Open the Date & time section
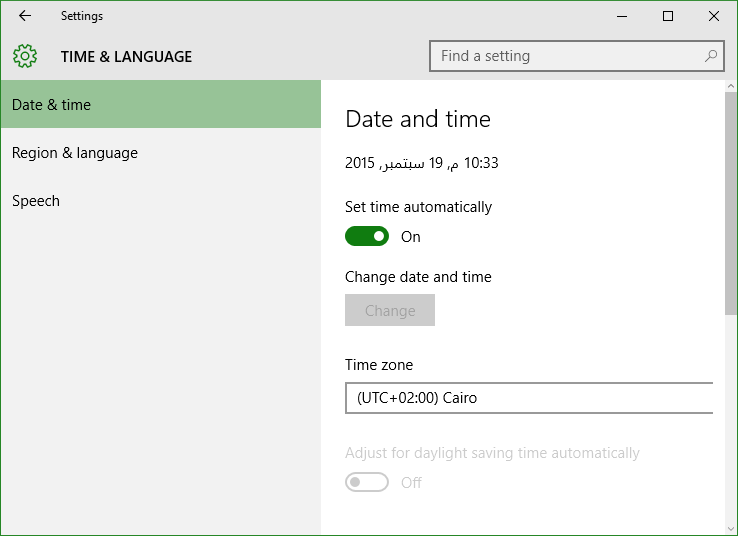 point(161,104)
